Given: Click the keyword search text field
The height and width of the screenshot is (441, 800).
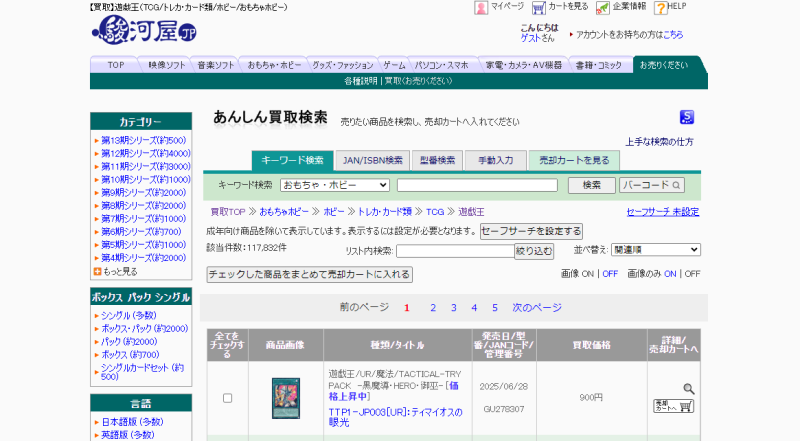Looking at the screenshot, I should coord(477,185).
